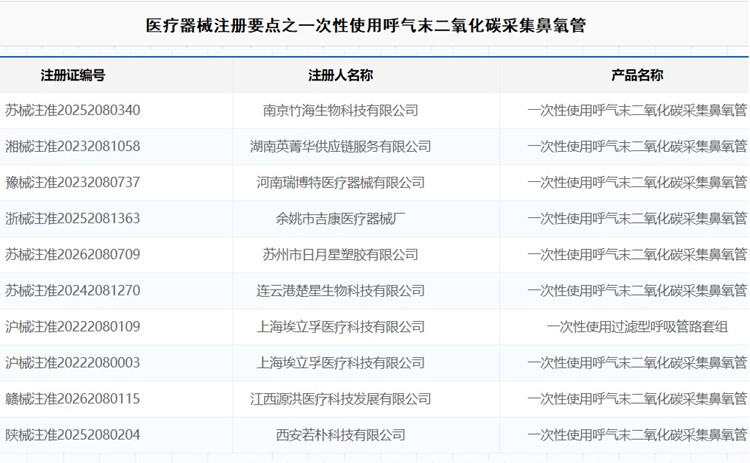Viewport: 750px width, 463px height.
Task: Click the 注册人名称 column header
Action: [340, 75]
